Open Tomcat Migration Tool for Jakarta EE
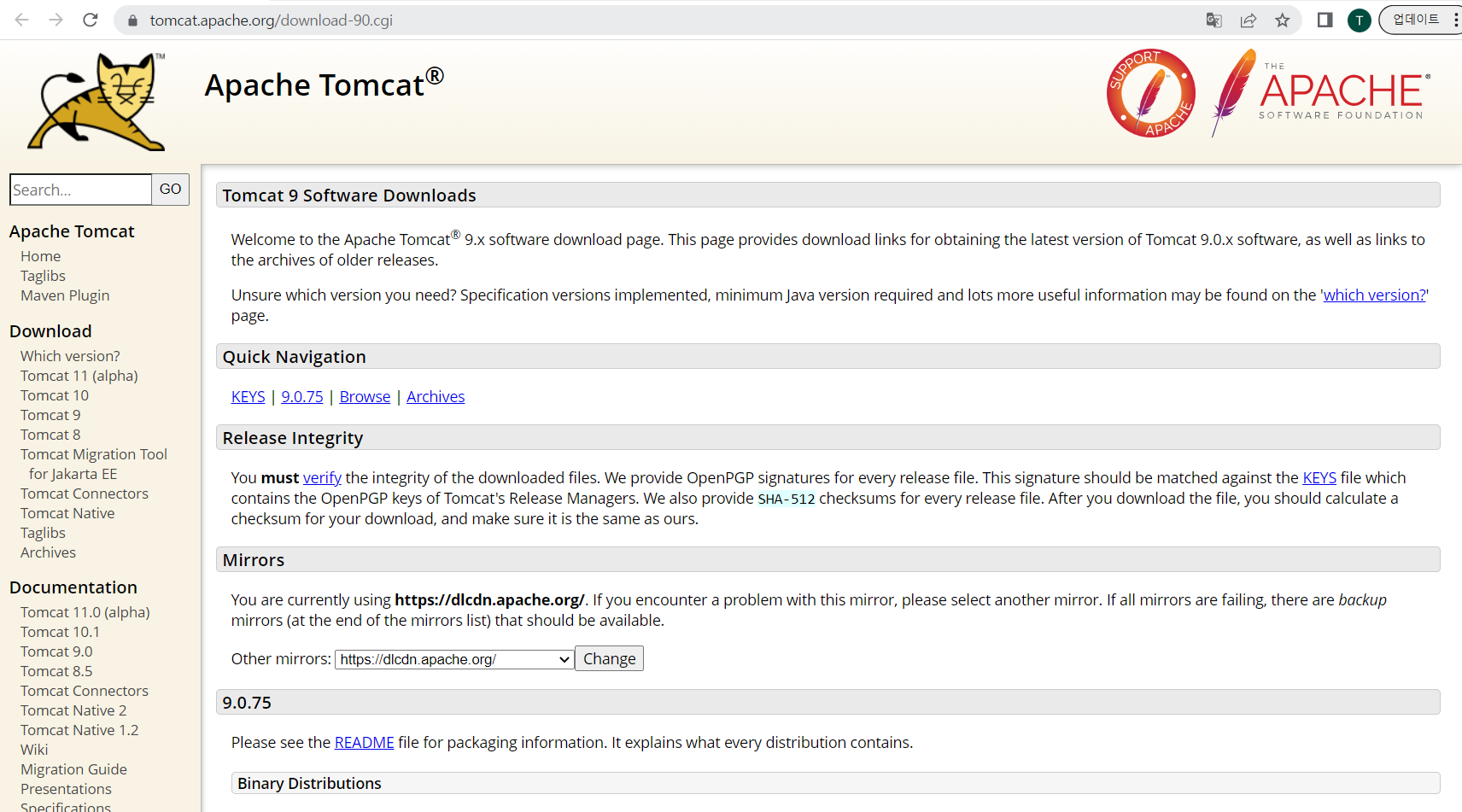The height and width of the screenshot is (812, 1462). coord(94,464)
